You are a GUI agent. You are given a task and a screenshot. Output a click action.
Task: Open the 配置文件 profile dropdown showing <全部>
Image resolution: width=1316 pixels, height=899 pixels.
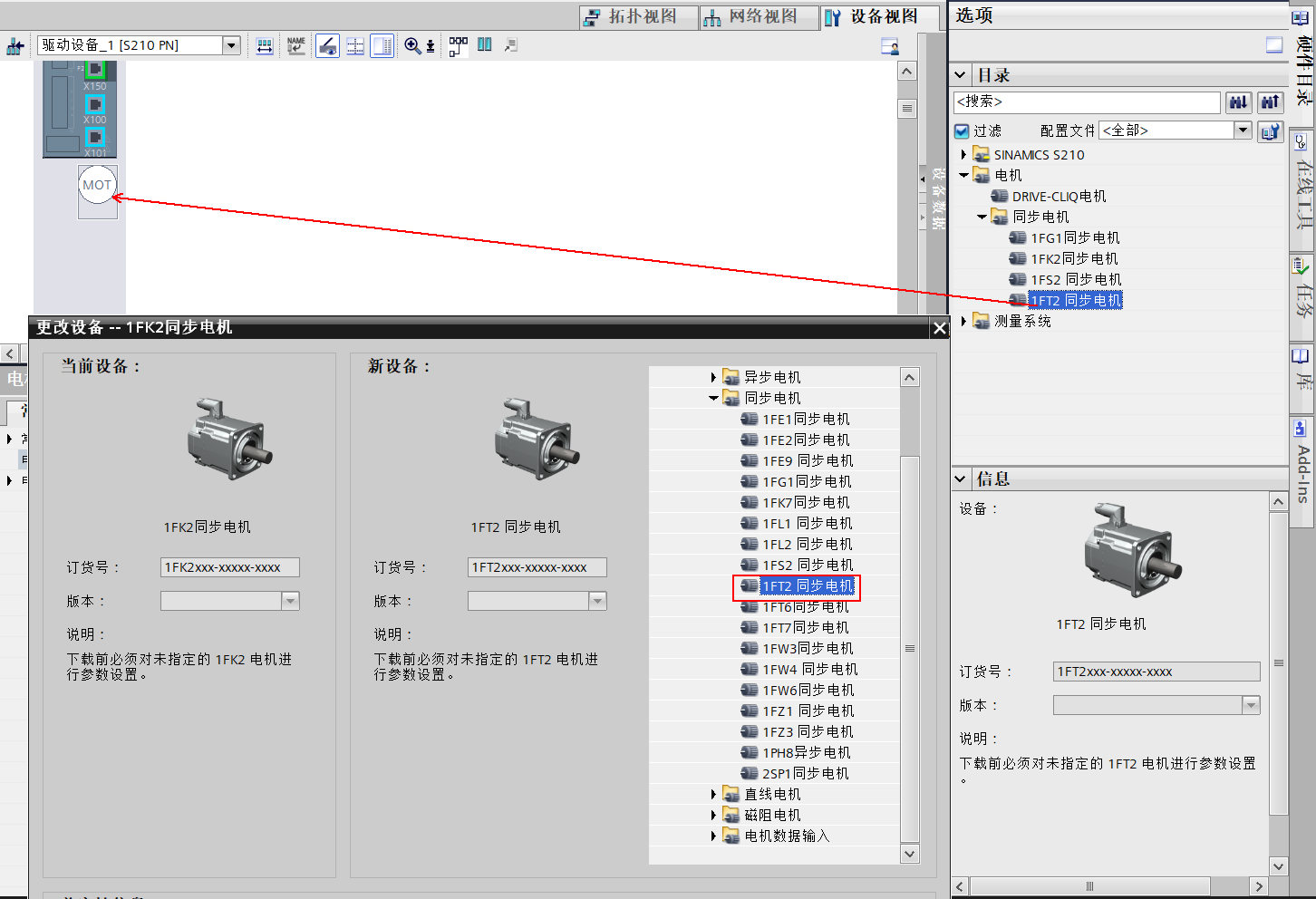1243,130
